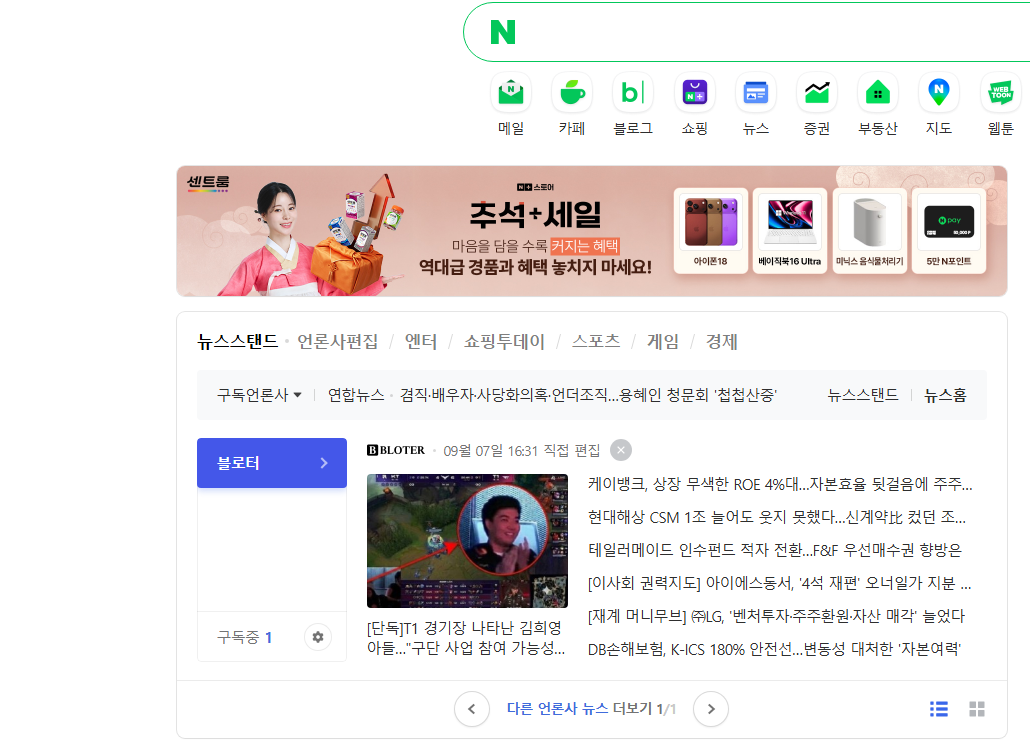Open the Real Estate (부동산) icon
Image resolution: width=1030 pixels, height=747 pixels.
pyautogui.click(x=878, y=93)
